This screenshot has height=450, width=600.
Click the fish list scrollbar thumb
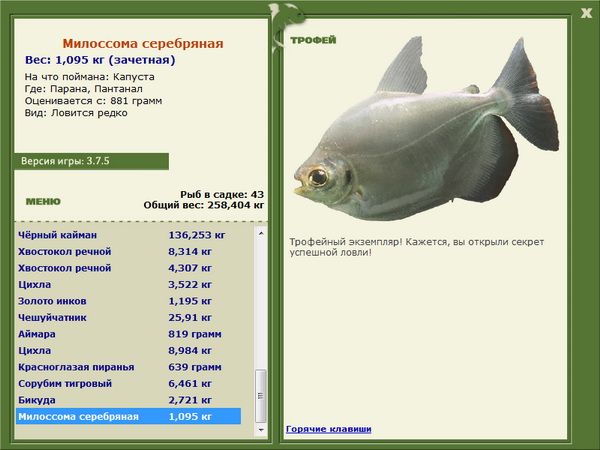pyautogui.click(x=261, y=396)
